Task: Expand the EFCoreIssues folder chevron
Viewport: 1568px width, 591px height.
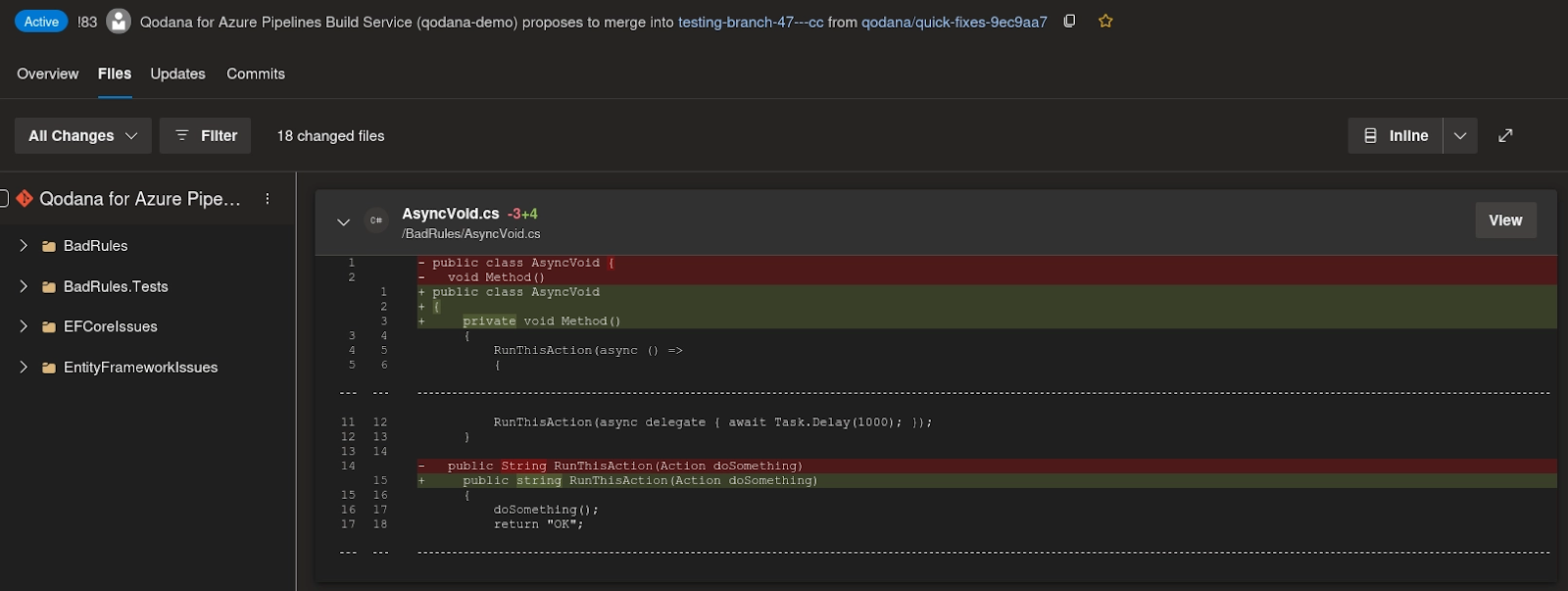Action: (24, 326)
